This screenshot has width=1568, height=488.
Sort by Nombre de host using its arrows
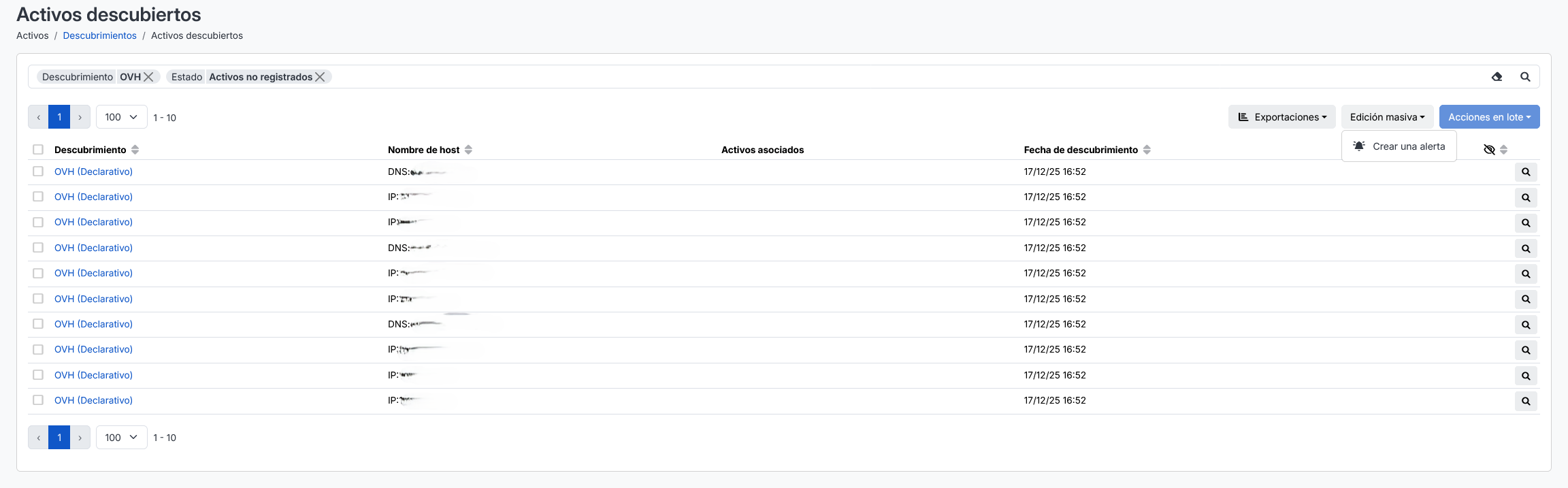(x=468, y=150)
